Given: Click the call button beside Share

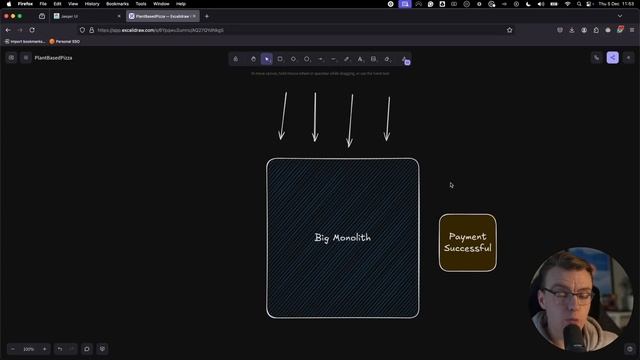Looking at the screenshot, I should click(x=597, y=58).
